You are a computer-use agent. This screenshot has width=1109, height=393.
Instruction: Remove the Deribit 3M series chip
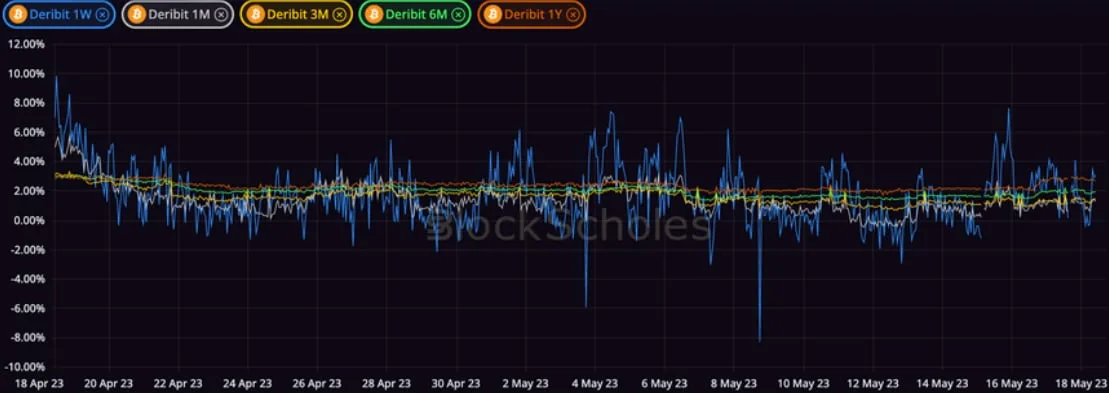(x=340, y=14)
